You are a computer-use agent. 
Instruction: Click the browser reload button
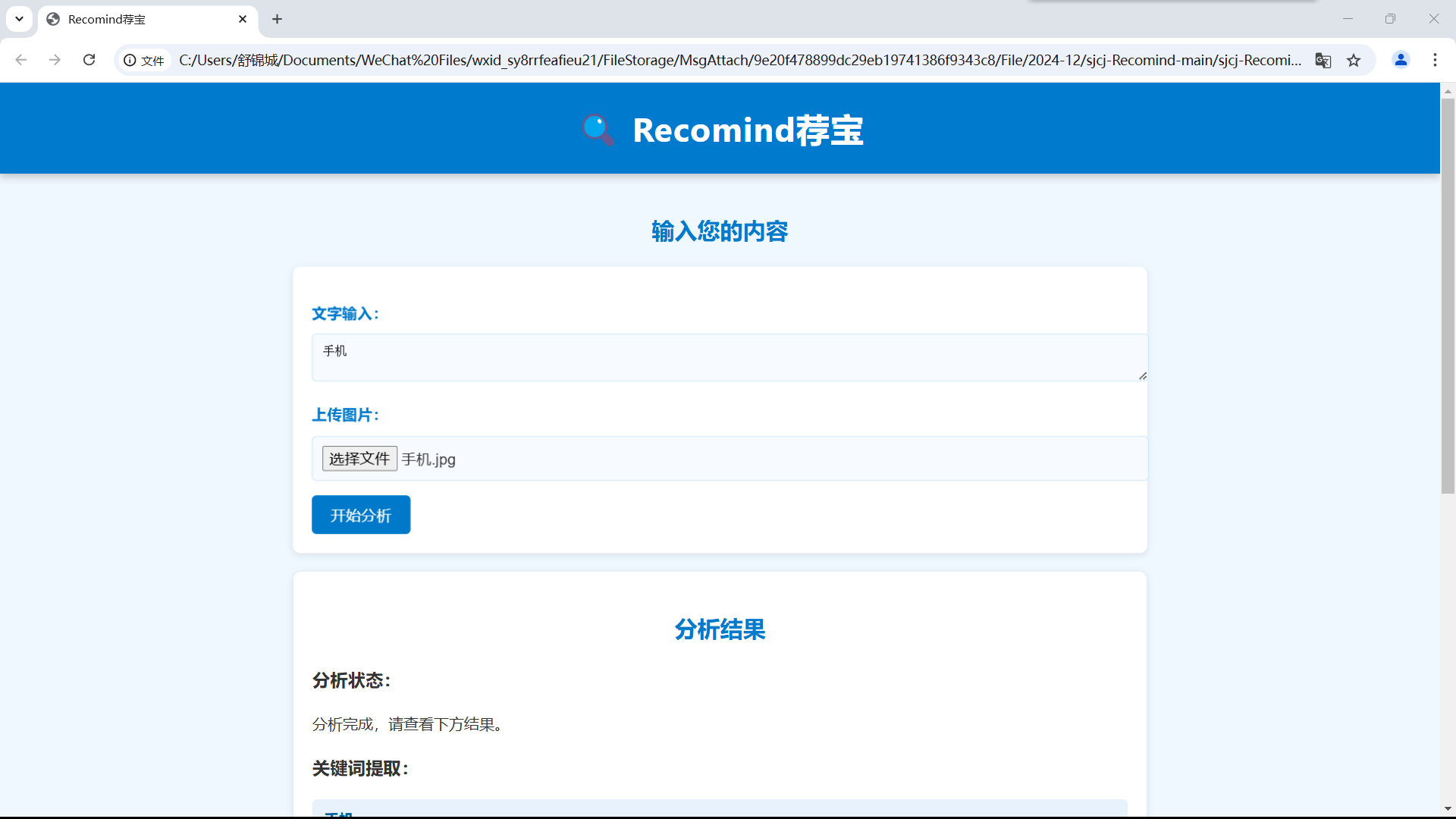tap(89, 60)
